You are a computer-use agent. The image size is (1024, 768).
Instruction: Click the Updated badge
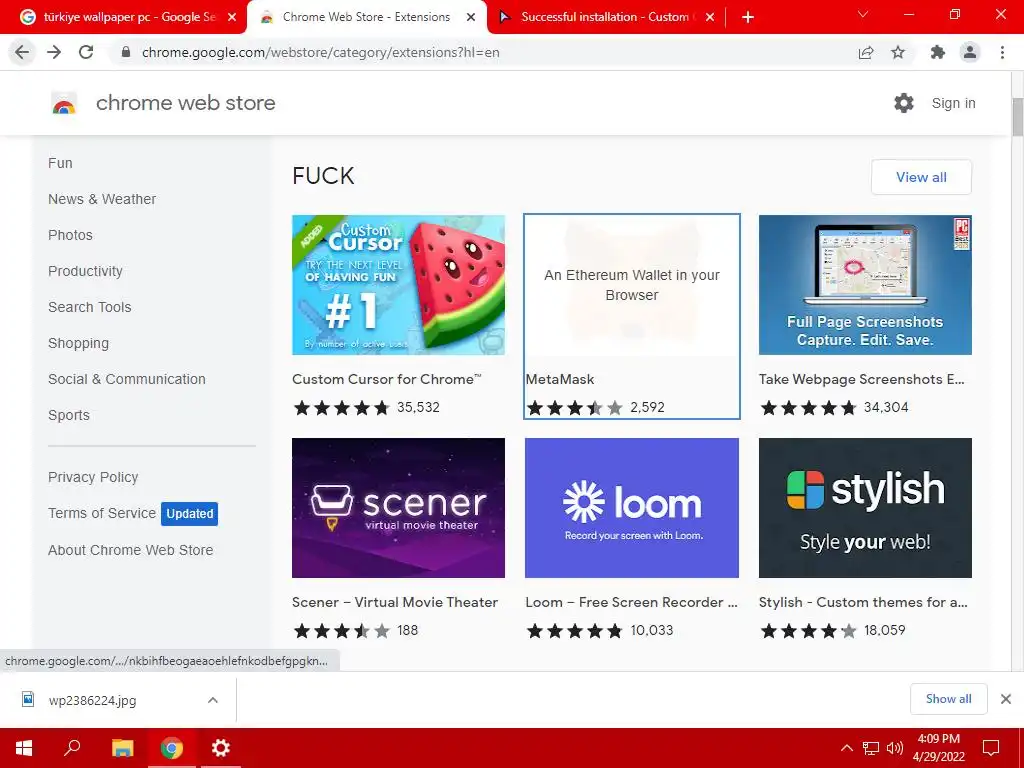pos(189,513)
